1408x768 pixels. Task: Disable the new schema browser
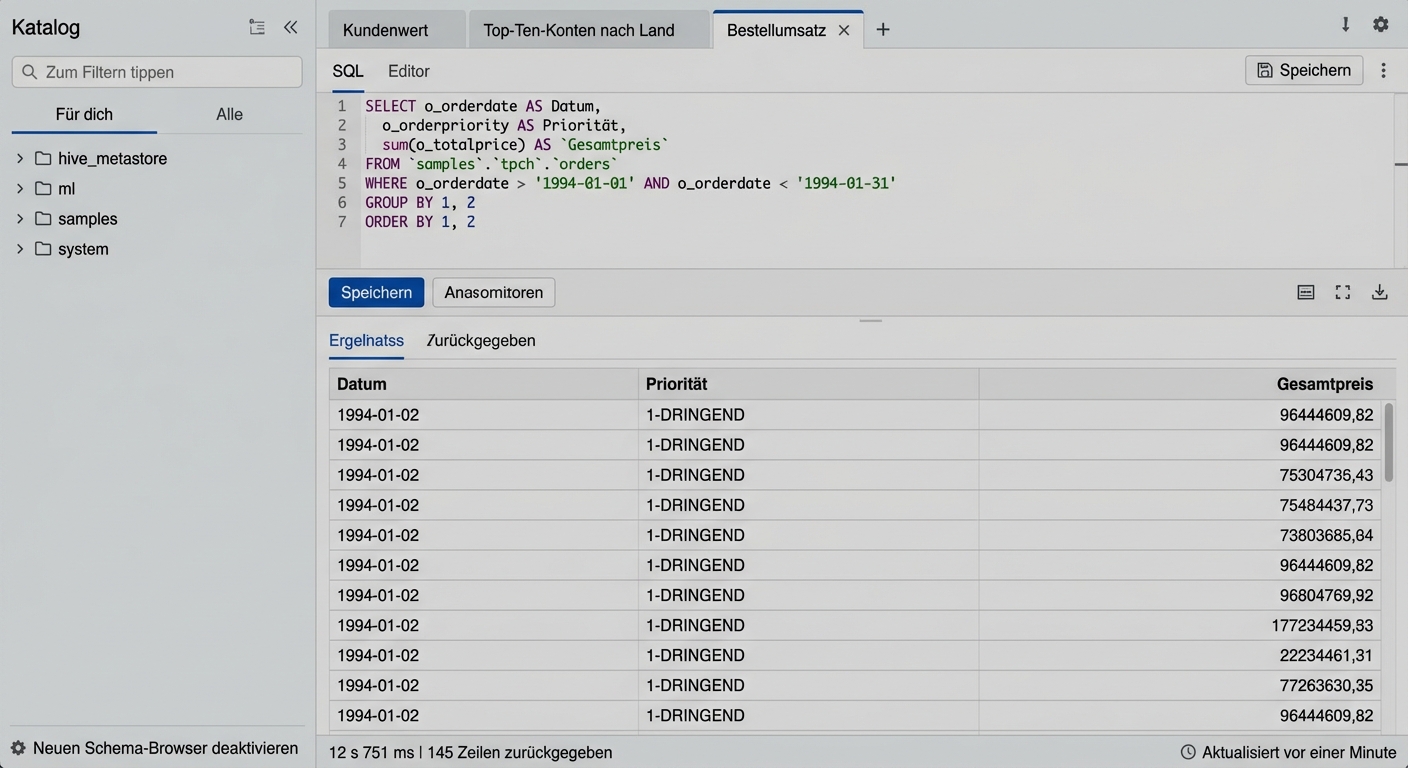click(x=156, y=748)
